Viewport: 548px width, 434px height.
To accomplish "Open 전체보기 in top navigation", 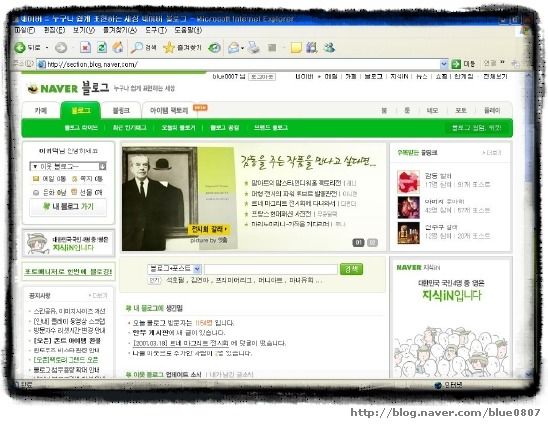I will click(495, 76).
